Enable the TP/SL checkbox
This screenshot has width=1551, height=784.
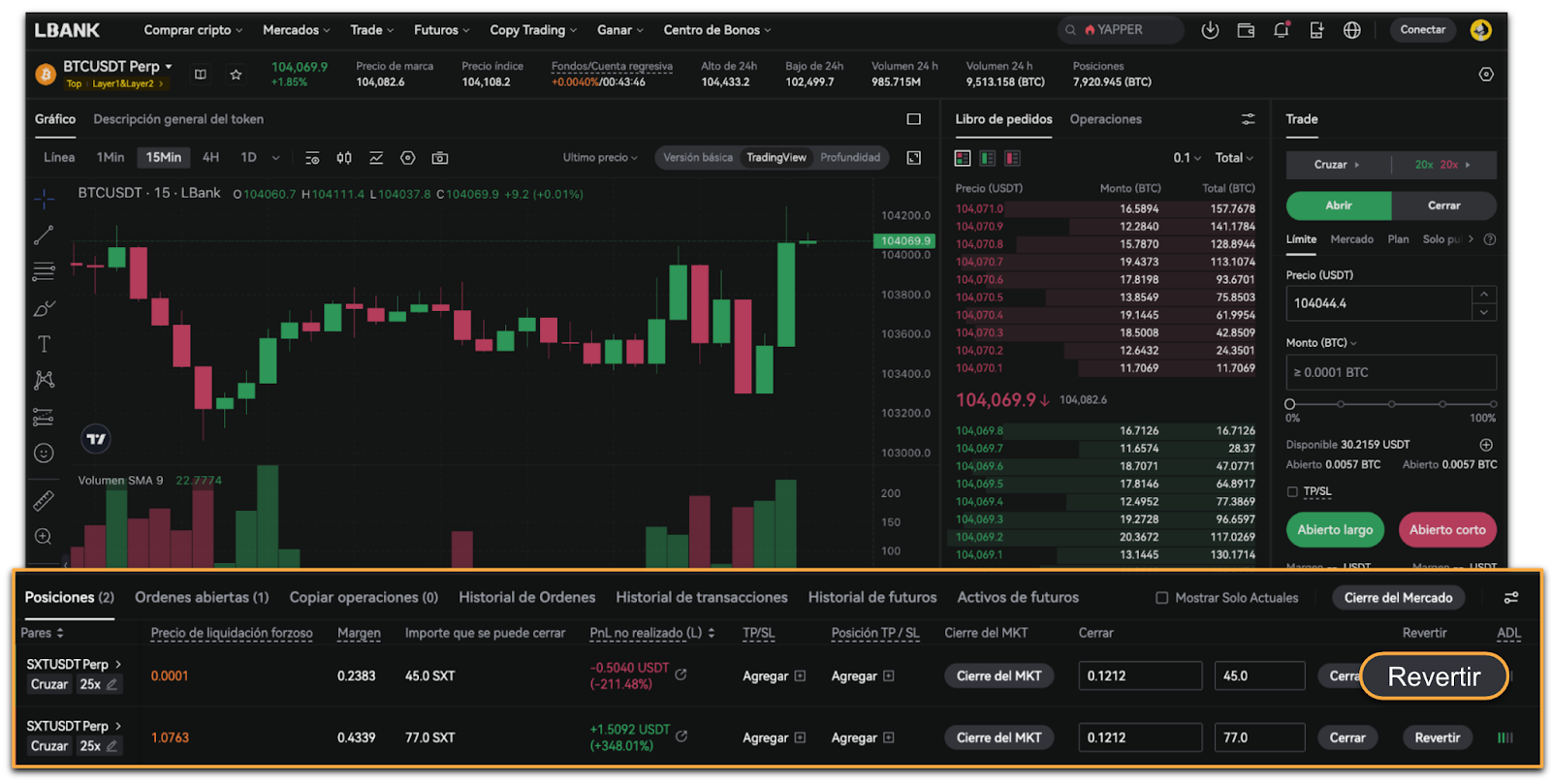coord(1292,491)
